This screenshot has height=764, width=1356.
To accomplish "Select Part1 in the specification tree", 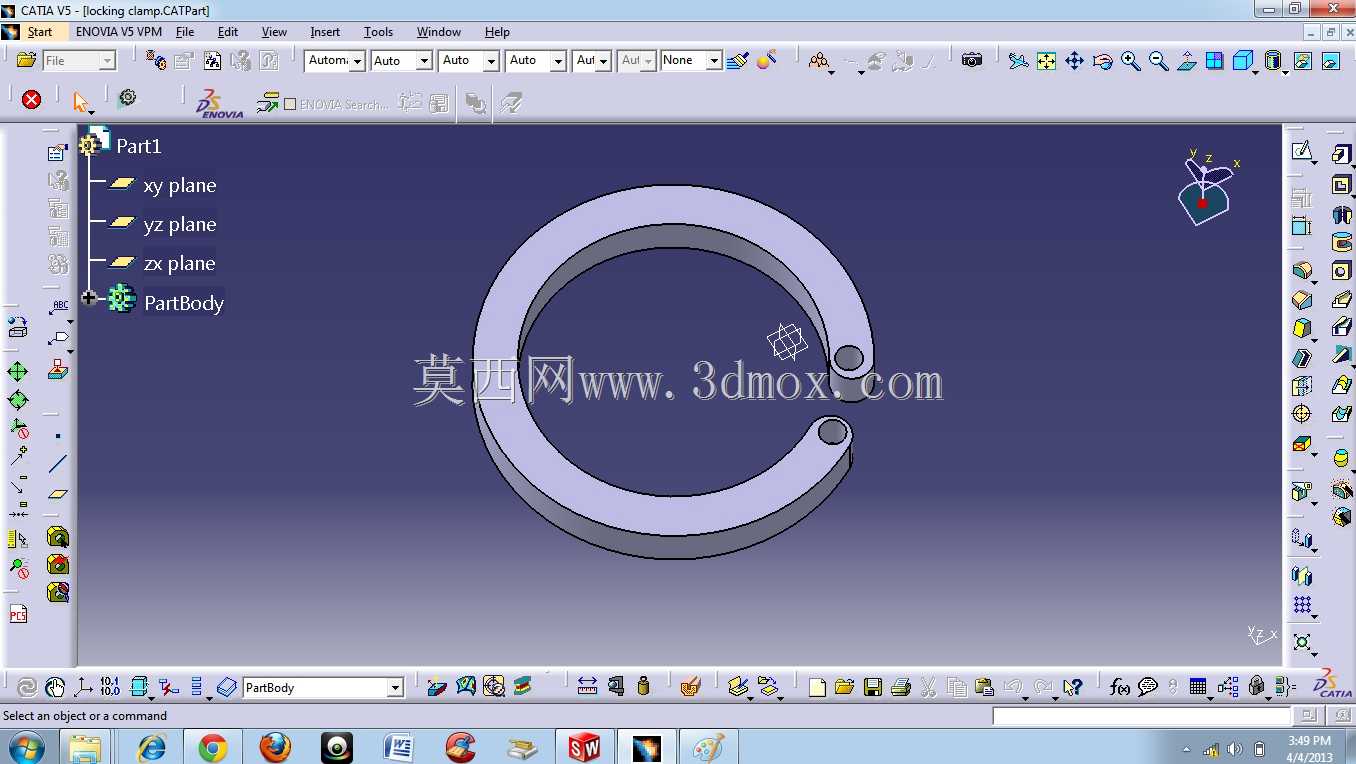I will point(138,146).
